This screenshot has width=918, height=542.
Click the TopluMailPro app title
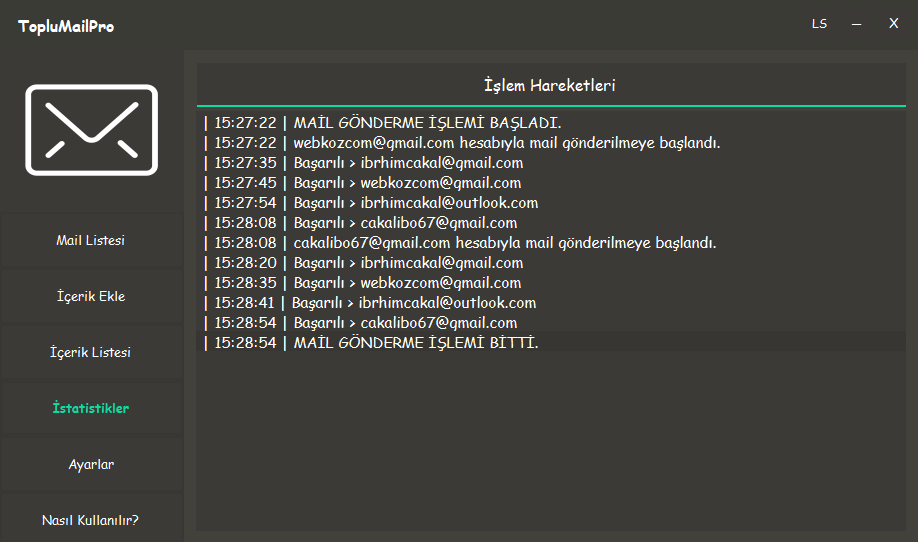tap(66, 26)
